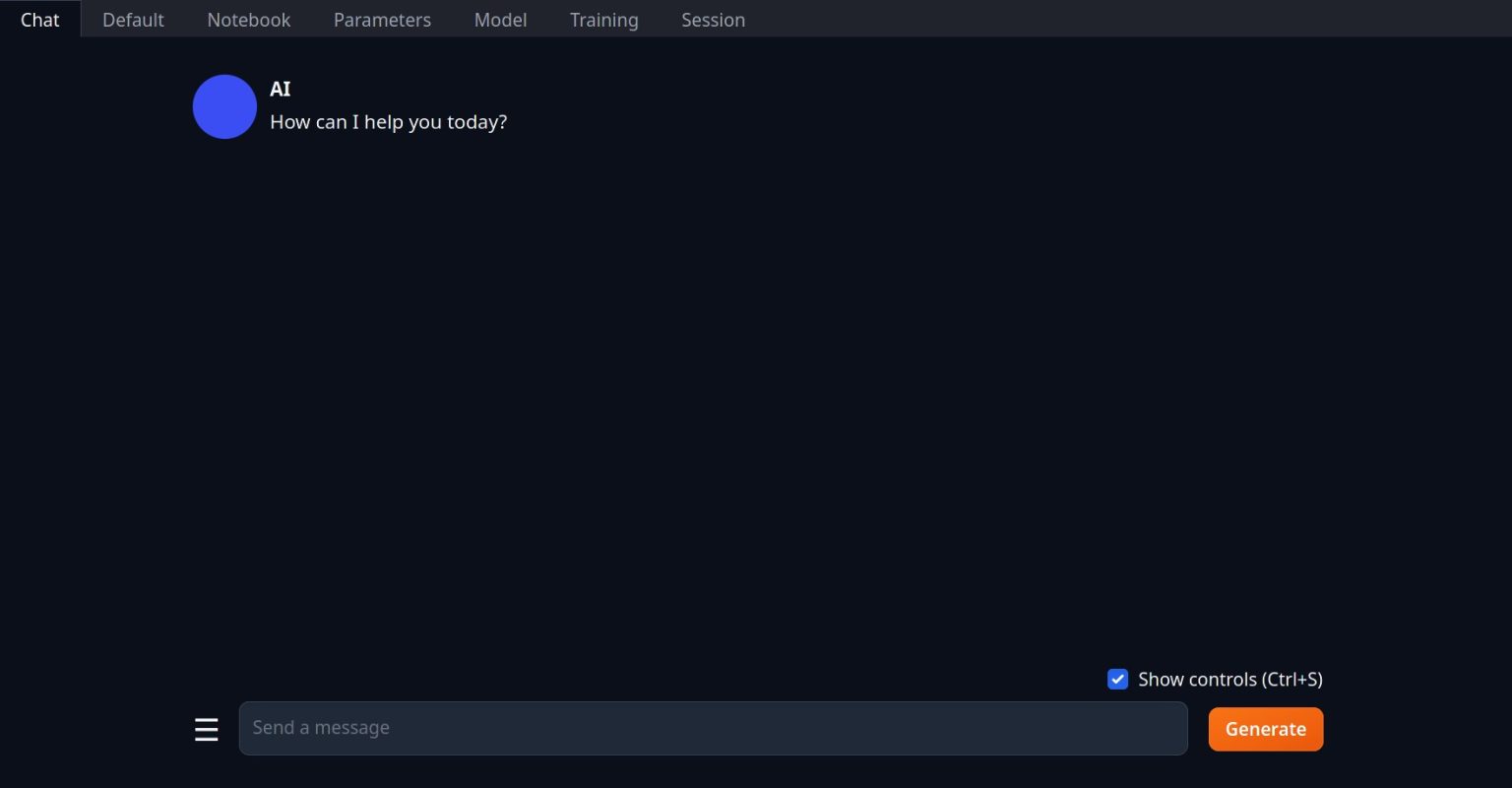1512x788 pixels.
Task: Click the blue AI avatar circle
Action: coord(224,106)
